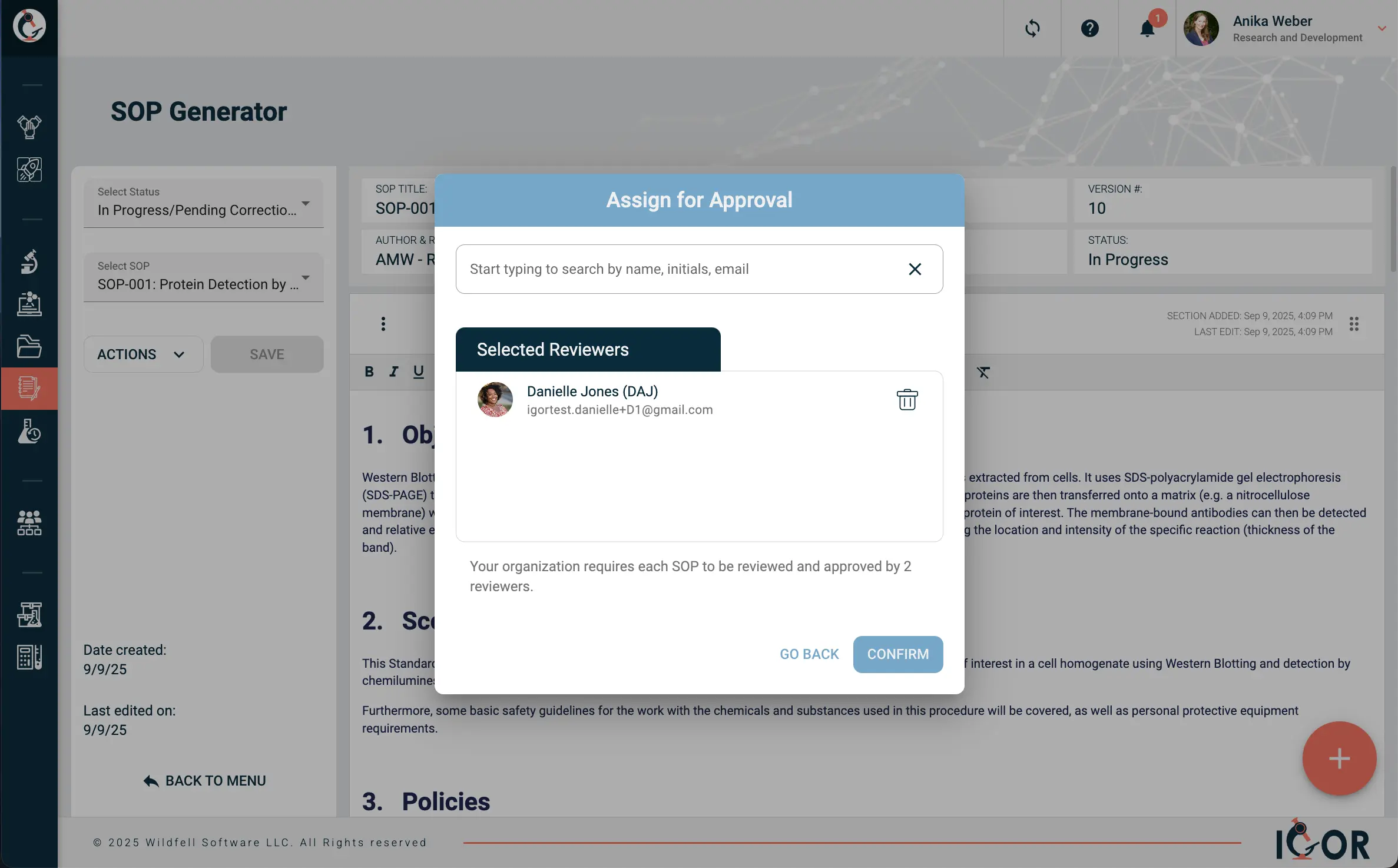Viewport: 1398px width, 868px height.
Task: Select the rocket launch icon in sidebar
Action: [29, 170]
